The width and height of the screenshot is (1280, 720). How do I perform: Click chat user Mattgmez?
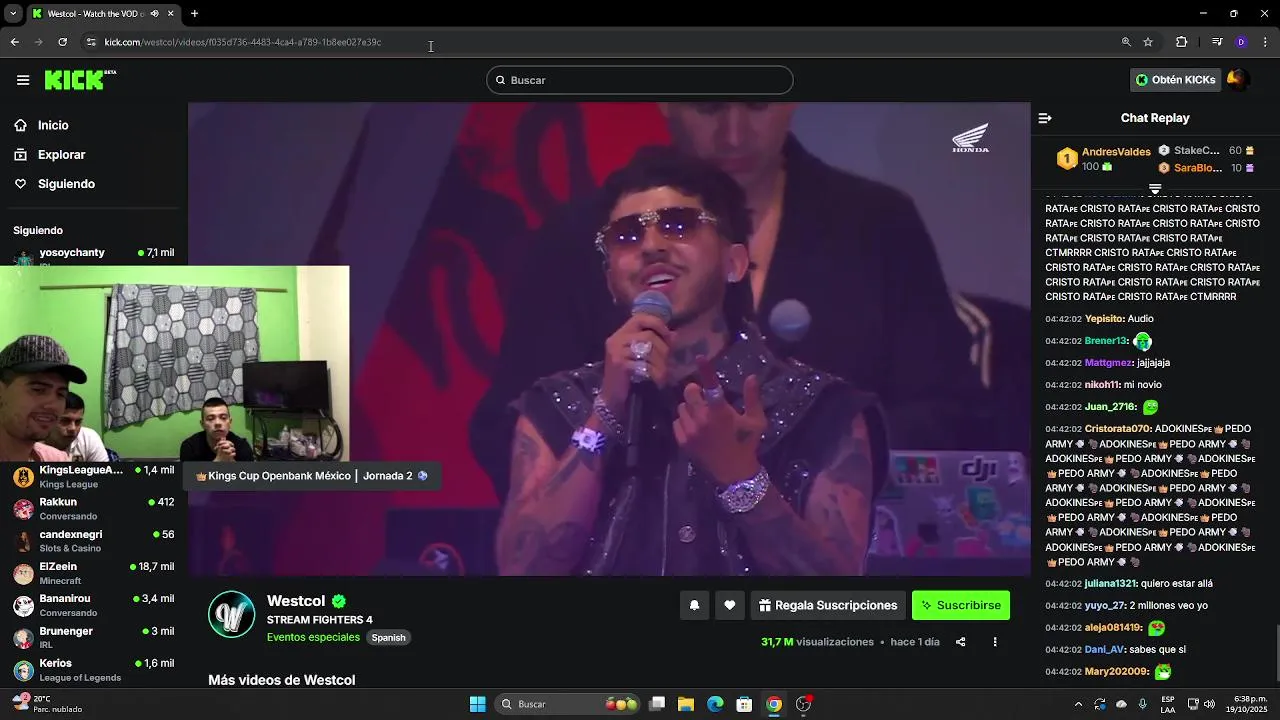click(1108, 363)
